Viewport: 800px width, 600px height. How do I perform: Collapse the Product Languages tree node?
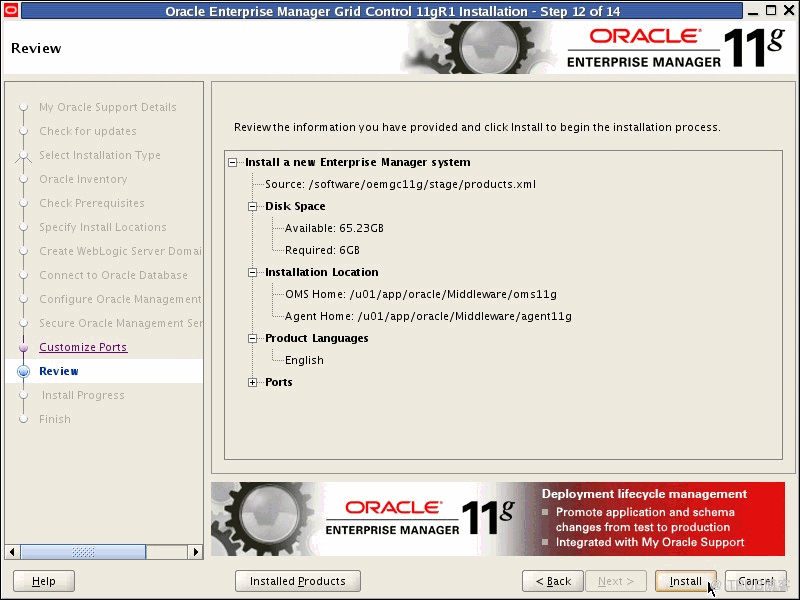pos(253,338)
